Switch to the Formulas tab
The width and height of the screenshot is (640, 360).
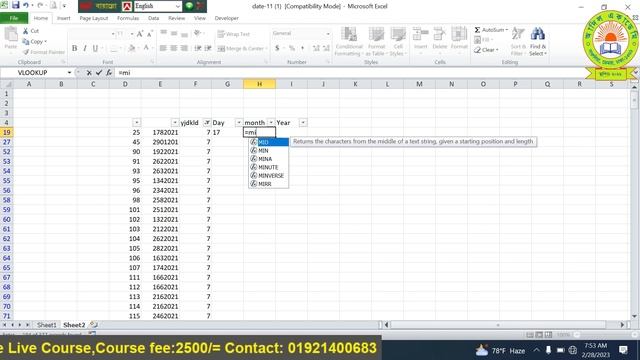pyautogui.click(x=128, y=18)
